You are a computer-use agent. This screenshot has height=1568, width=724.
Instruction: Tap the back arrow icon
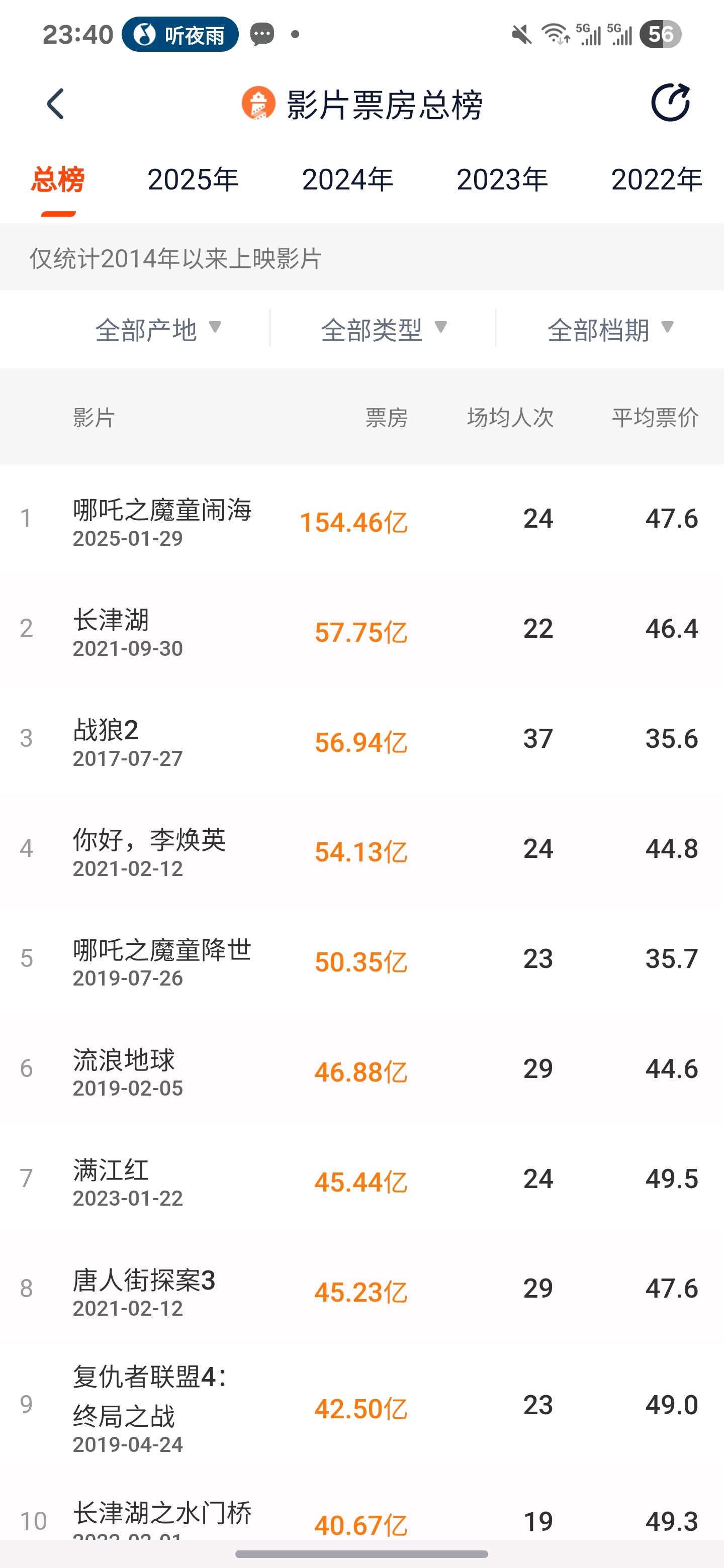pos(55,104)
